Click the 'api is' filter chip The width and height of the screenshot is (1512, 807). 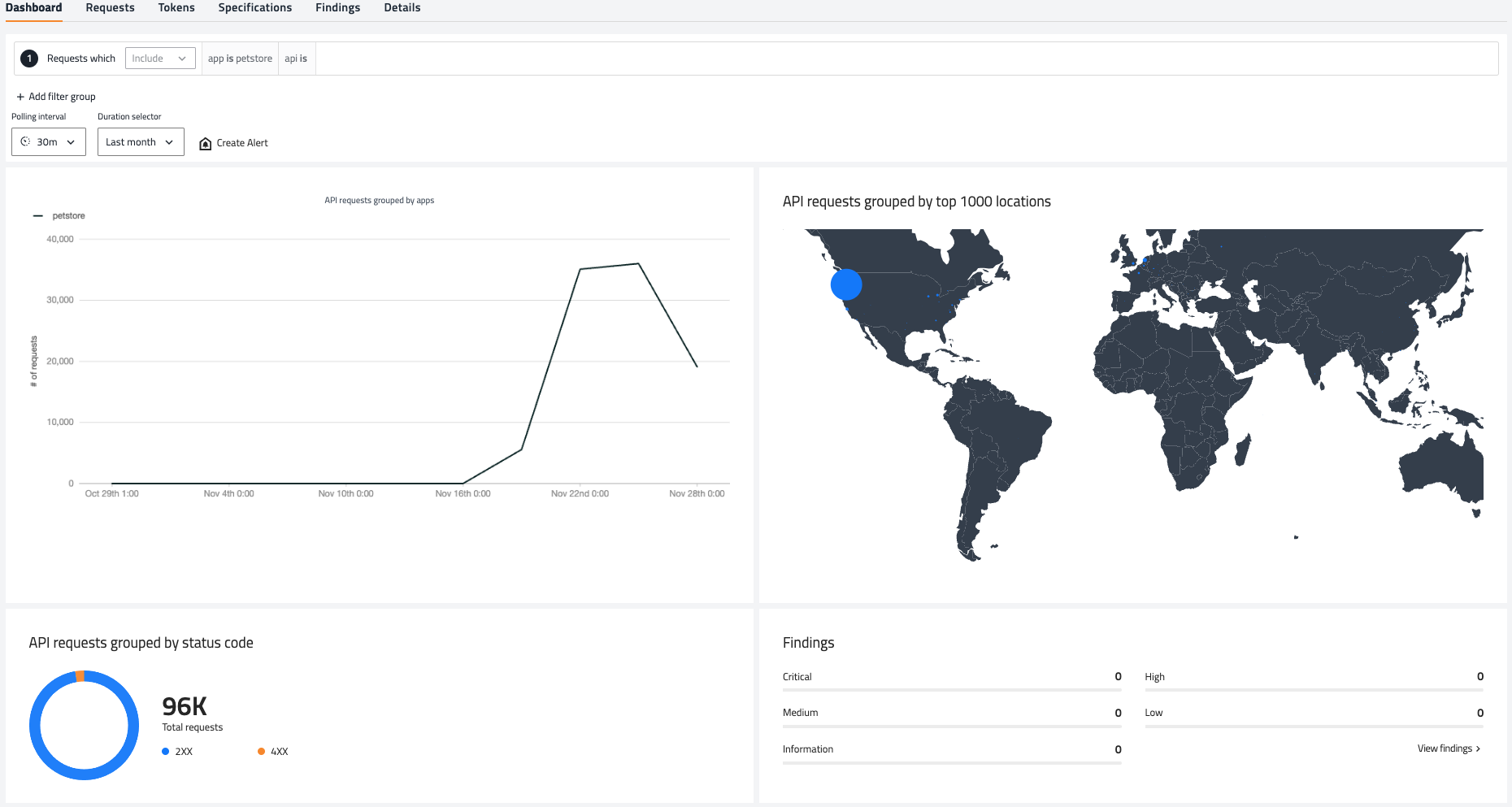tap(296, 59)
